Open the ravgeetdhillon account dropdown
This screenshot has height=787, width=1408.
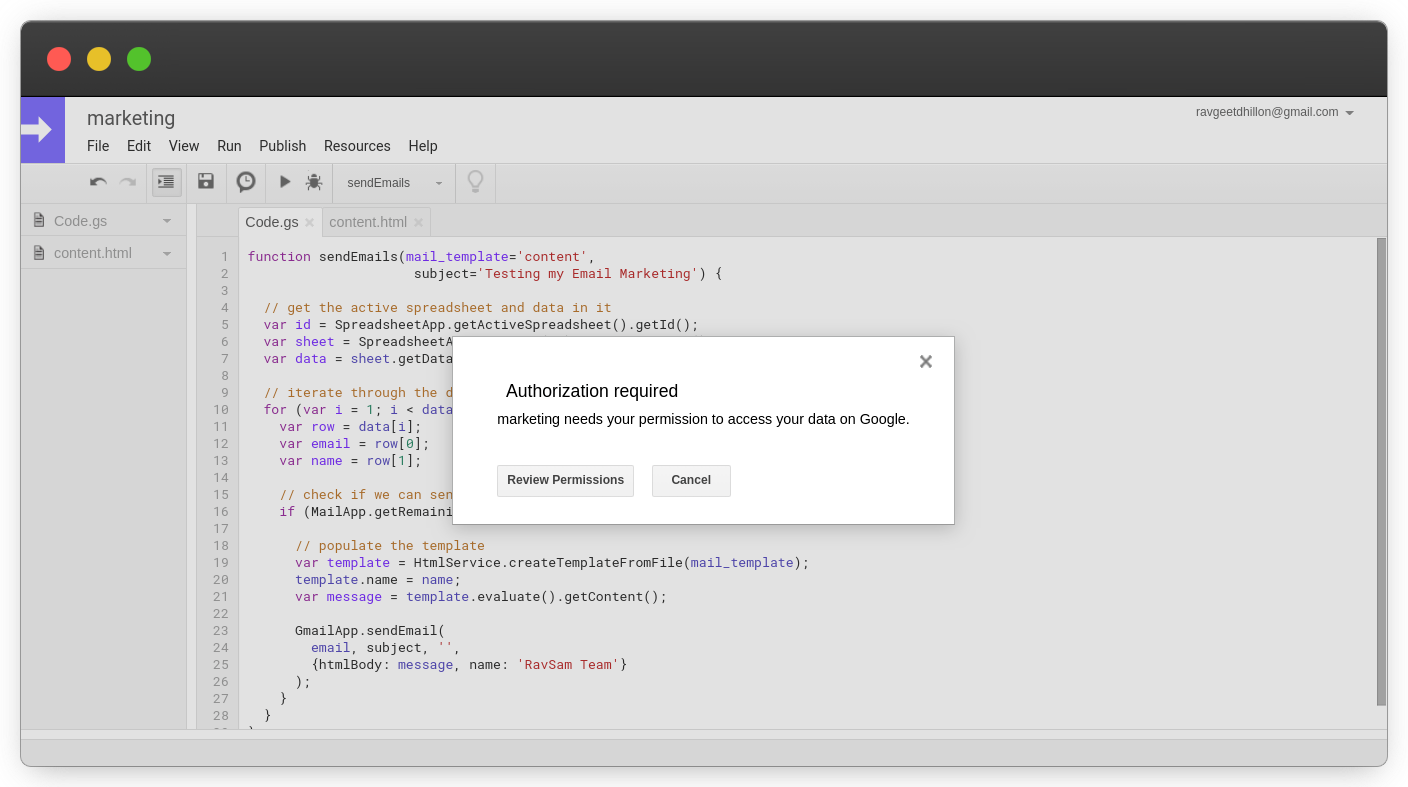(1350, 112)
